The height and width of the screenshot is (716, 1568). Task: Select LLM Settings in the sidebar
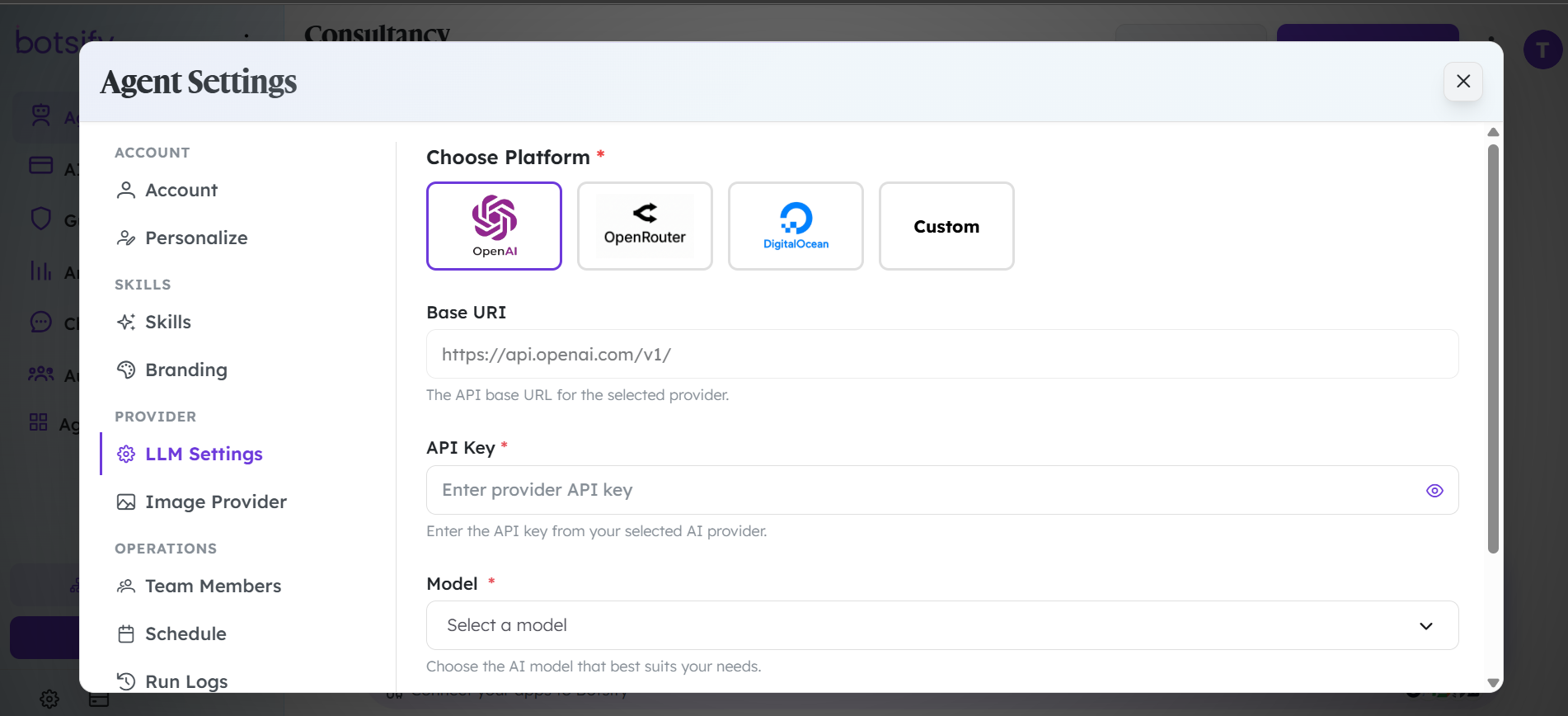point(190,455)
